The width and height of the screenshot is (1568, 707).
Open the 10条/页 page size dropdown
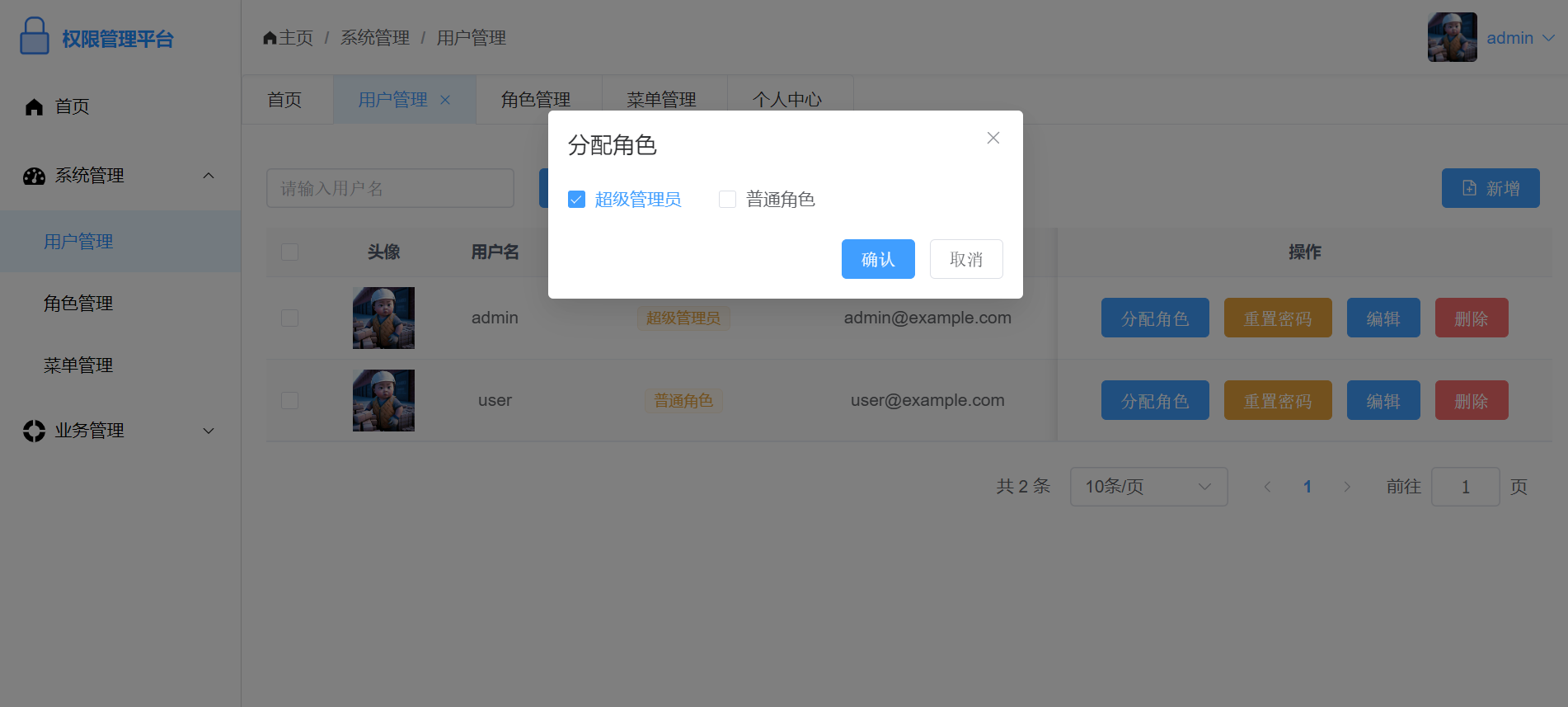[1148, 487]
